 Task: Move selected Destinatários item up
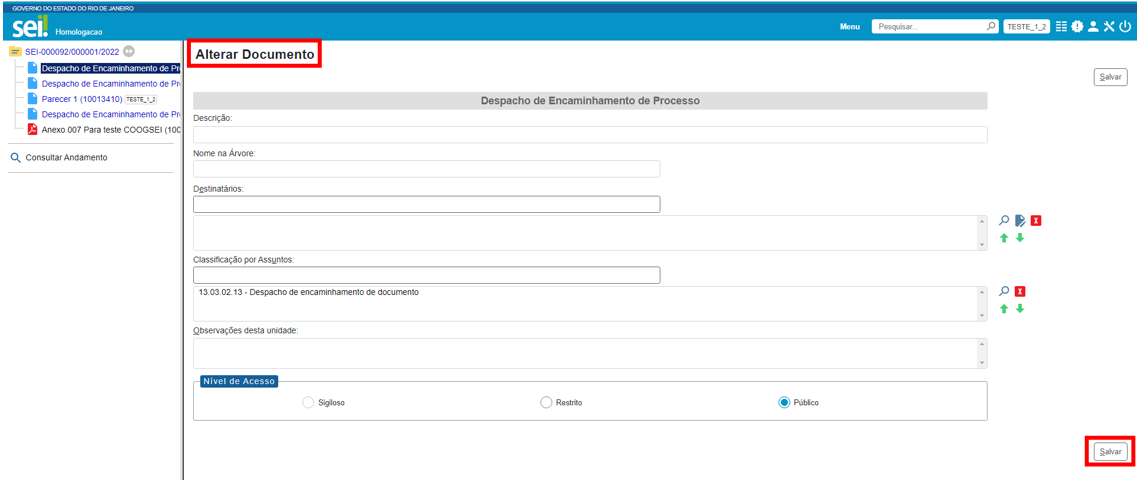click(1004, 238)
